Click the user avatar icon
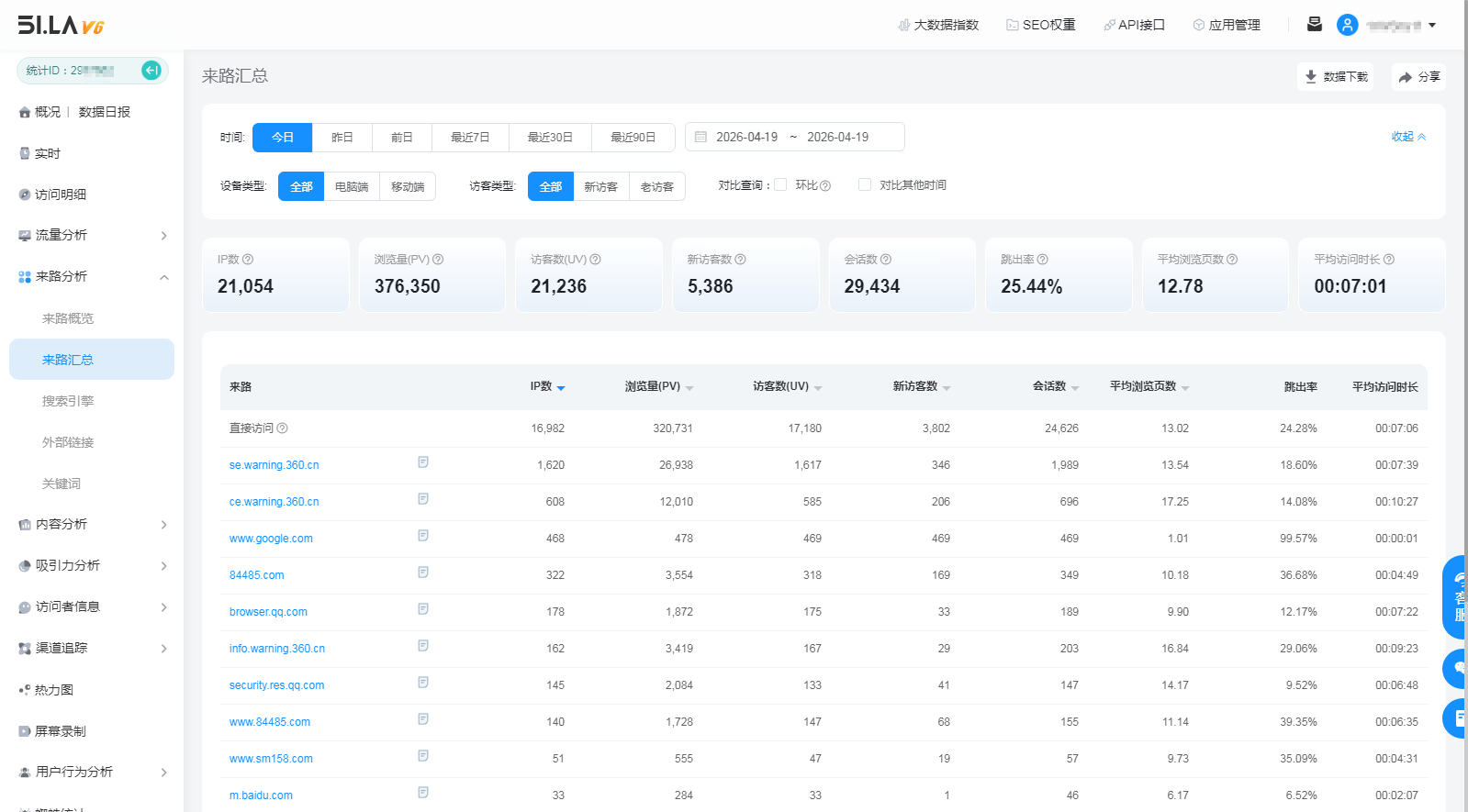Screen dimensions: 1468x812 (1347, 25)
